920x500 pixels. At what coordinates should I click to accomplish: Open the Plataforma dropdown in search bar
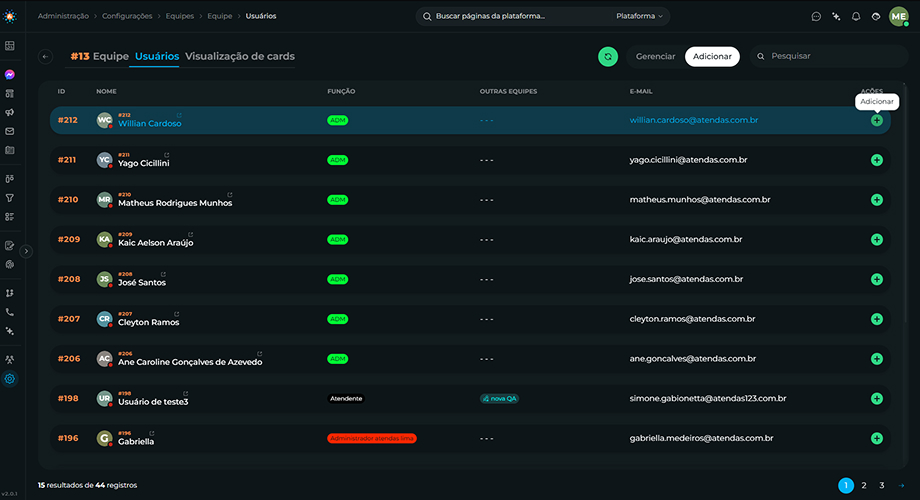click(639, 16)
